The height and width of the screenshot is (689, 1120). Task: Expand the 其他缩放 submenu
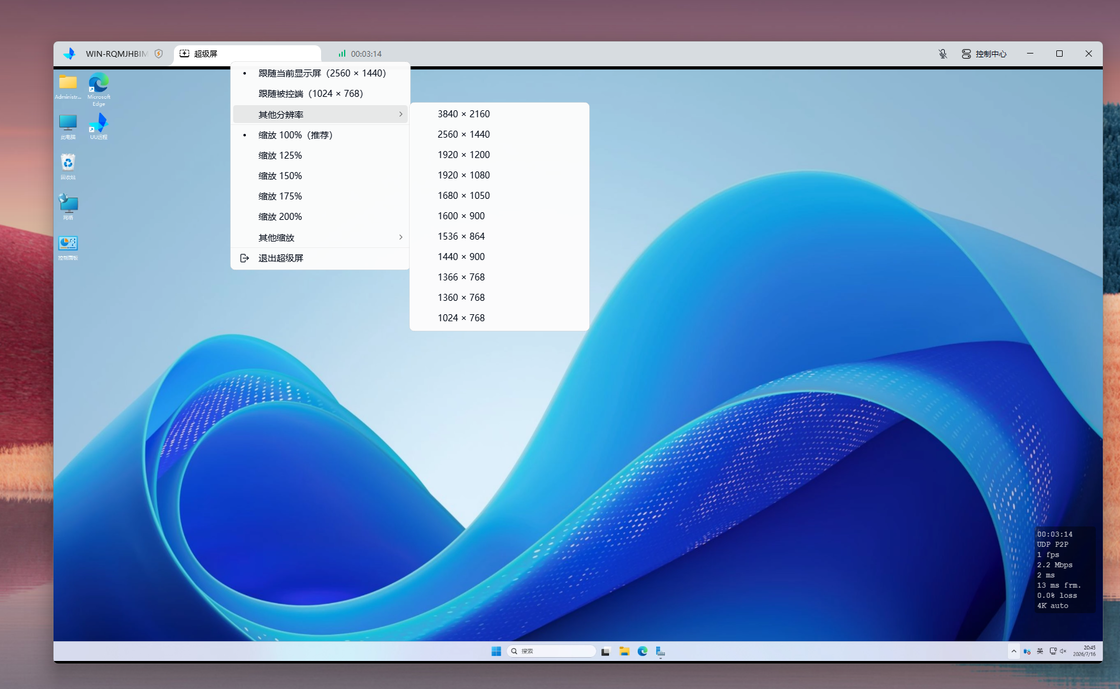320,237
